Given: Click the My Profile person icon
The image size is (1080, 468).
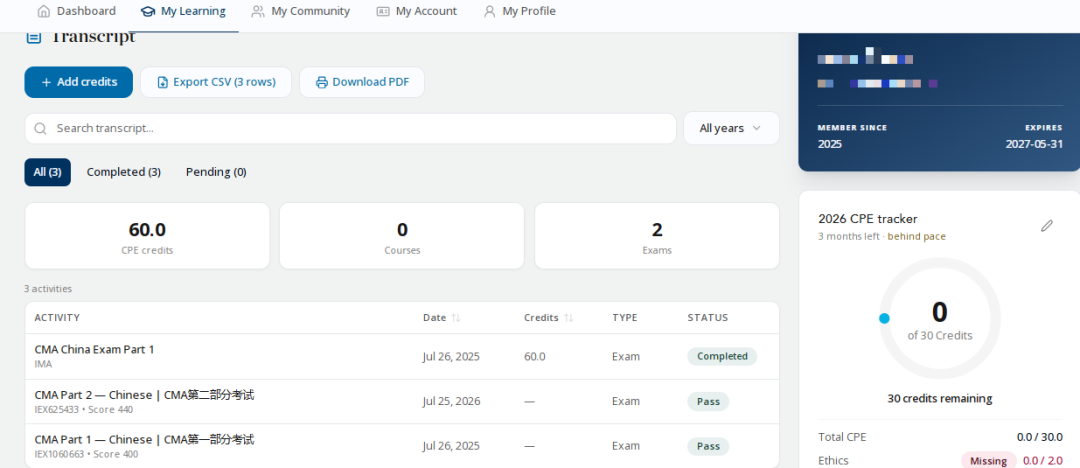Looking at the screenshot, I should (490, 11).
